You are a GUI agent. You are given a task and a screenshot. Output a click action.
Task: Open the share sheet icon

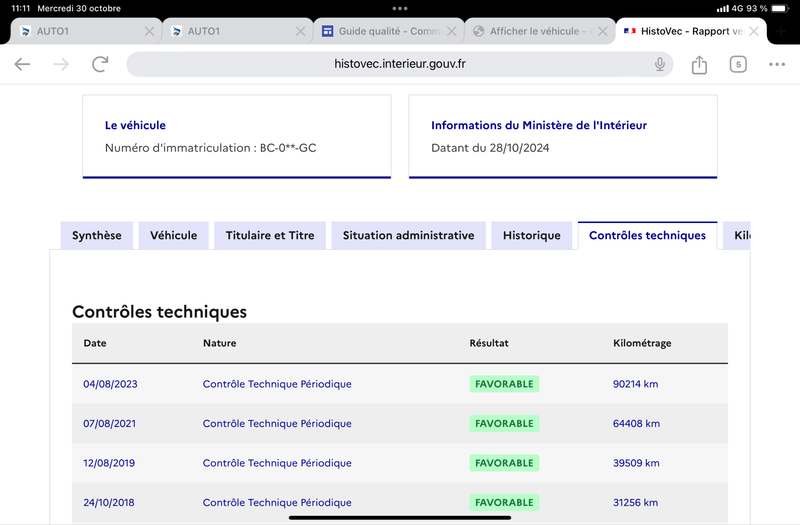click(x=699, y=64)
